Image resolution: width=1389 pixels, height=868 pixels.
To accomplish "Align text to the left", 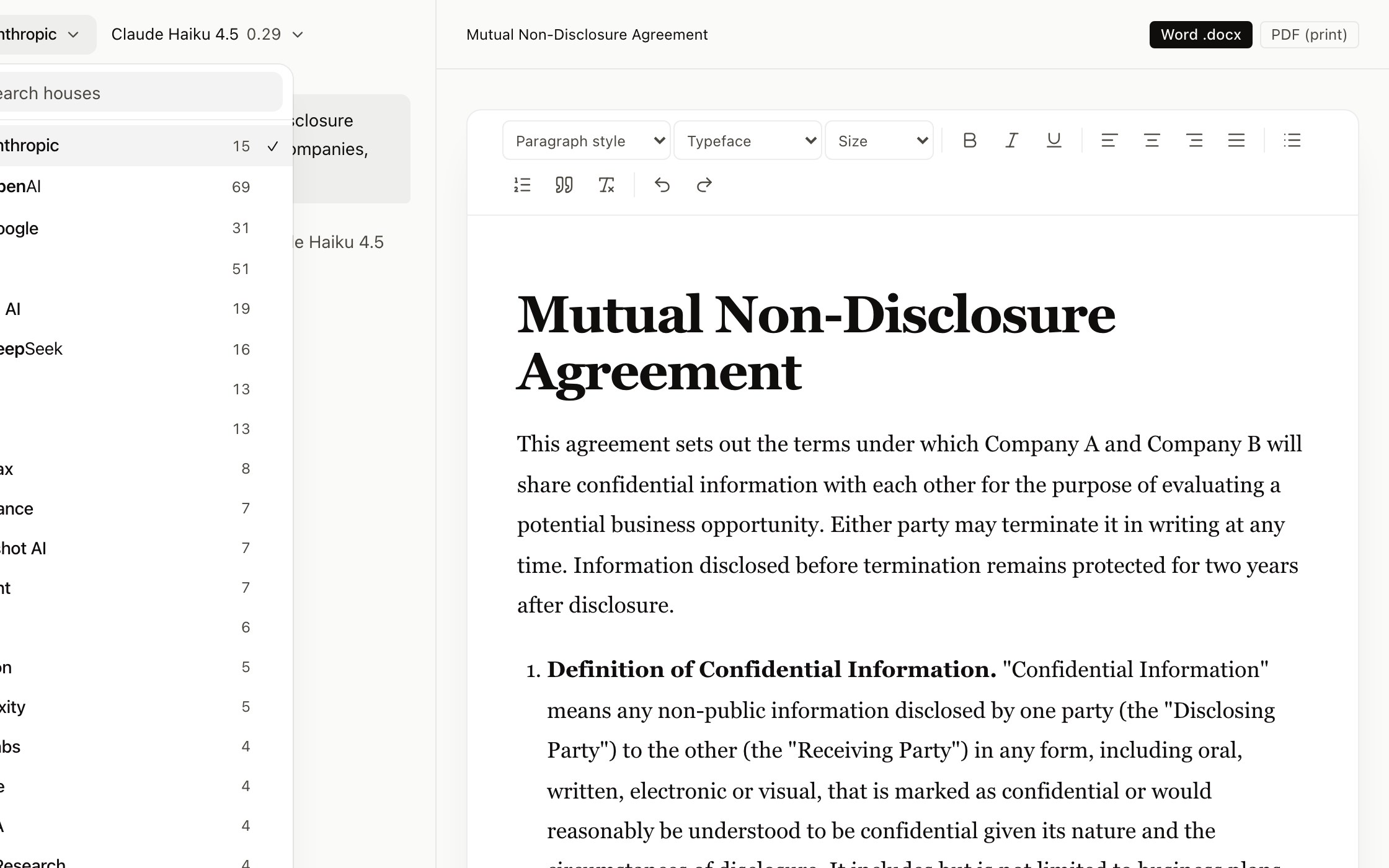I will click(x=1109, y=141).
